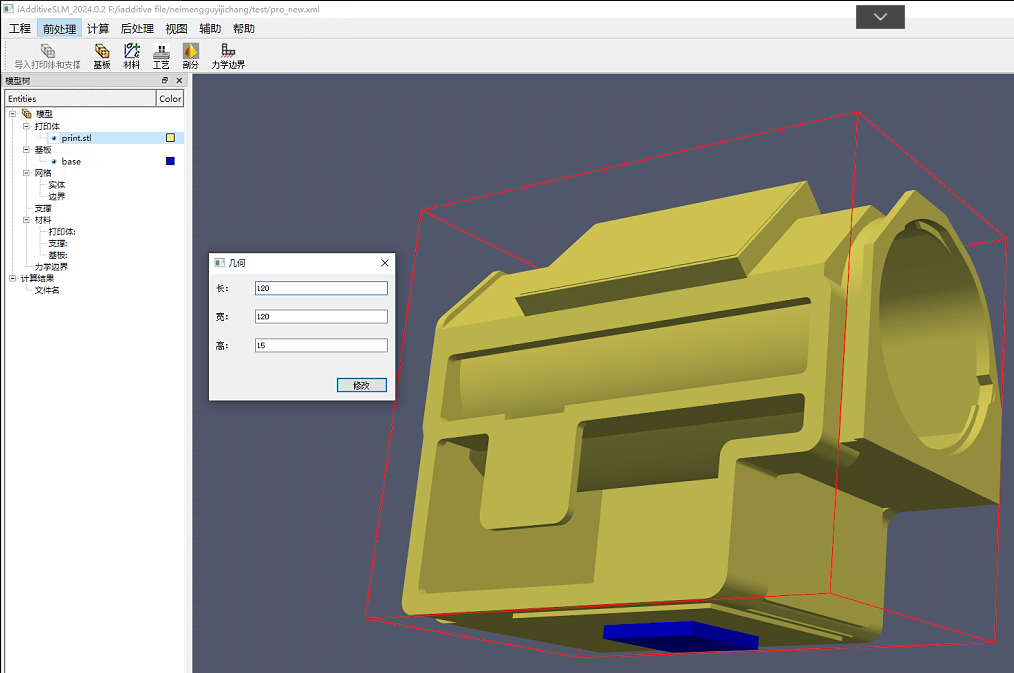Click the 导入打印体和支撑 import icon

47,56
